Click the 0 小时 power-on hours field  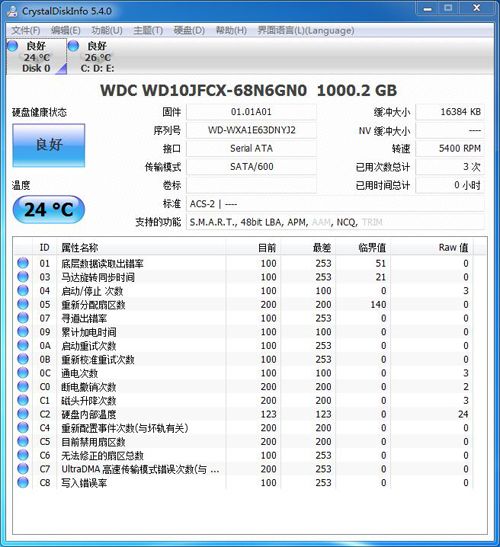coord(450,185)
